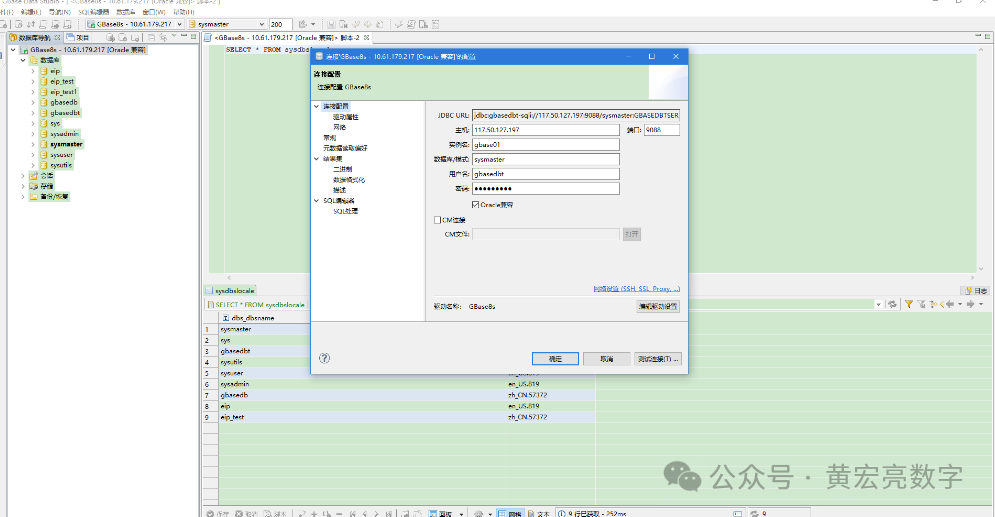The width and height of the screenshot is (995, 517).
Task: Expand the sysadmin database node
Action: pos(33,134)
